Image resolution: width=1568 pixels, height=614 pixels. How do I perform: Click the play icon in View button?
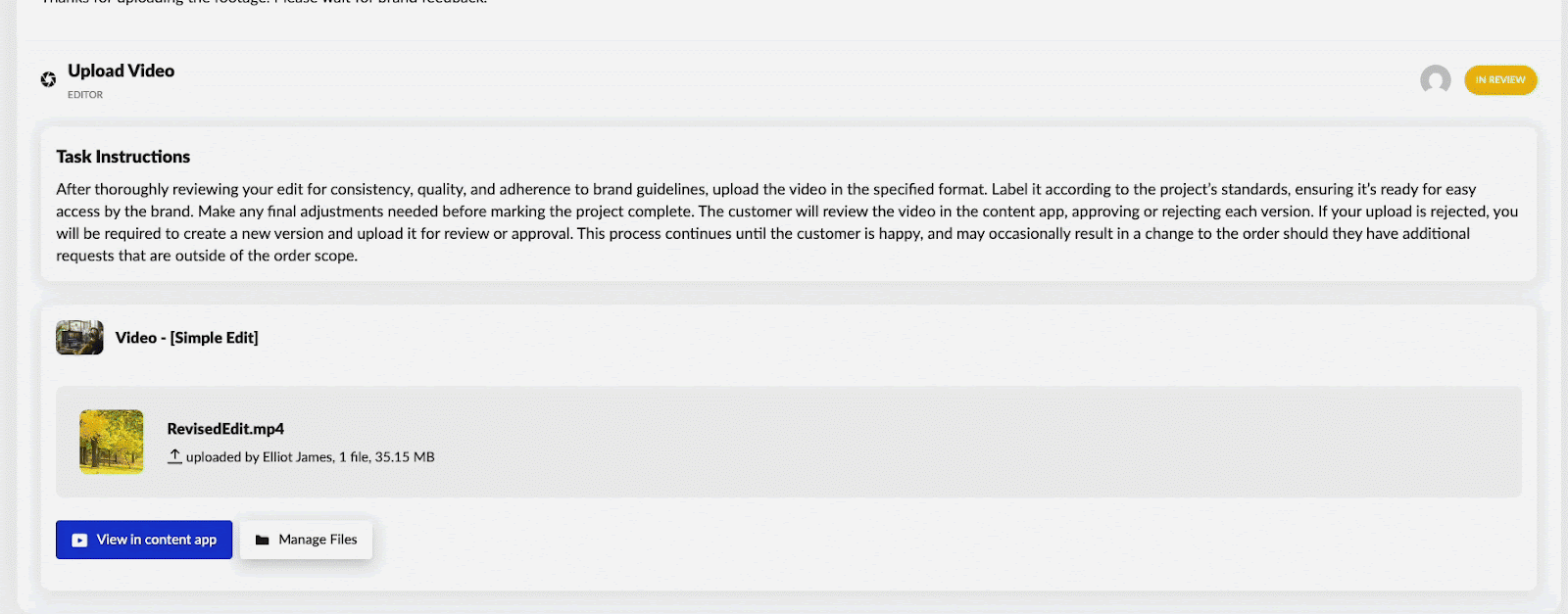point(79,540)
